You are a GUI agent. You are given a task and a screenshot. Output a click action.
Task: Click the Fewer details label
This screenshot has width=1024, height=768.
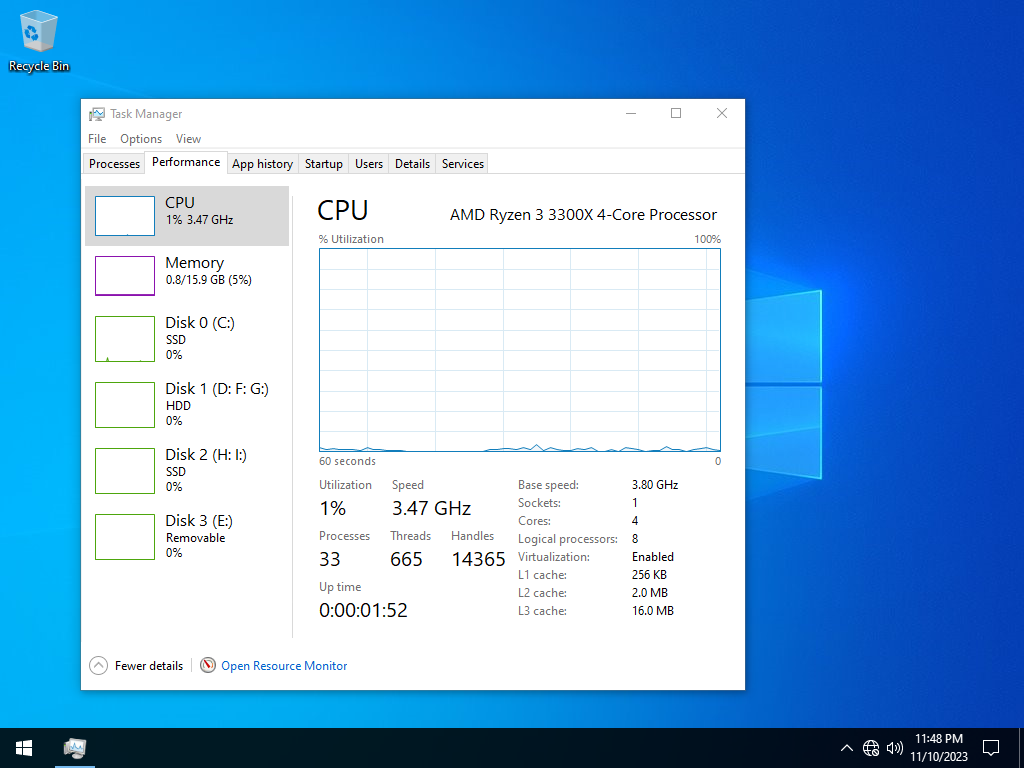coord(149,665)
